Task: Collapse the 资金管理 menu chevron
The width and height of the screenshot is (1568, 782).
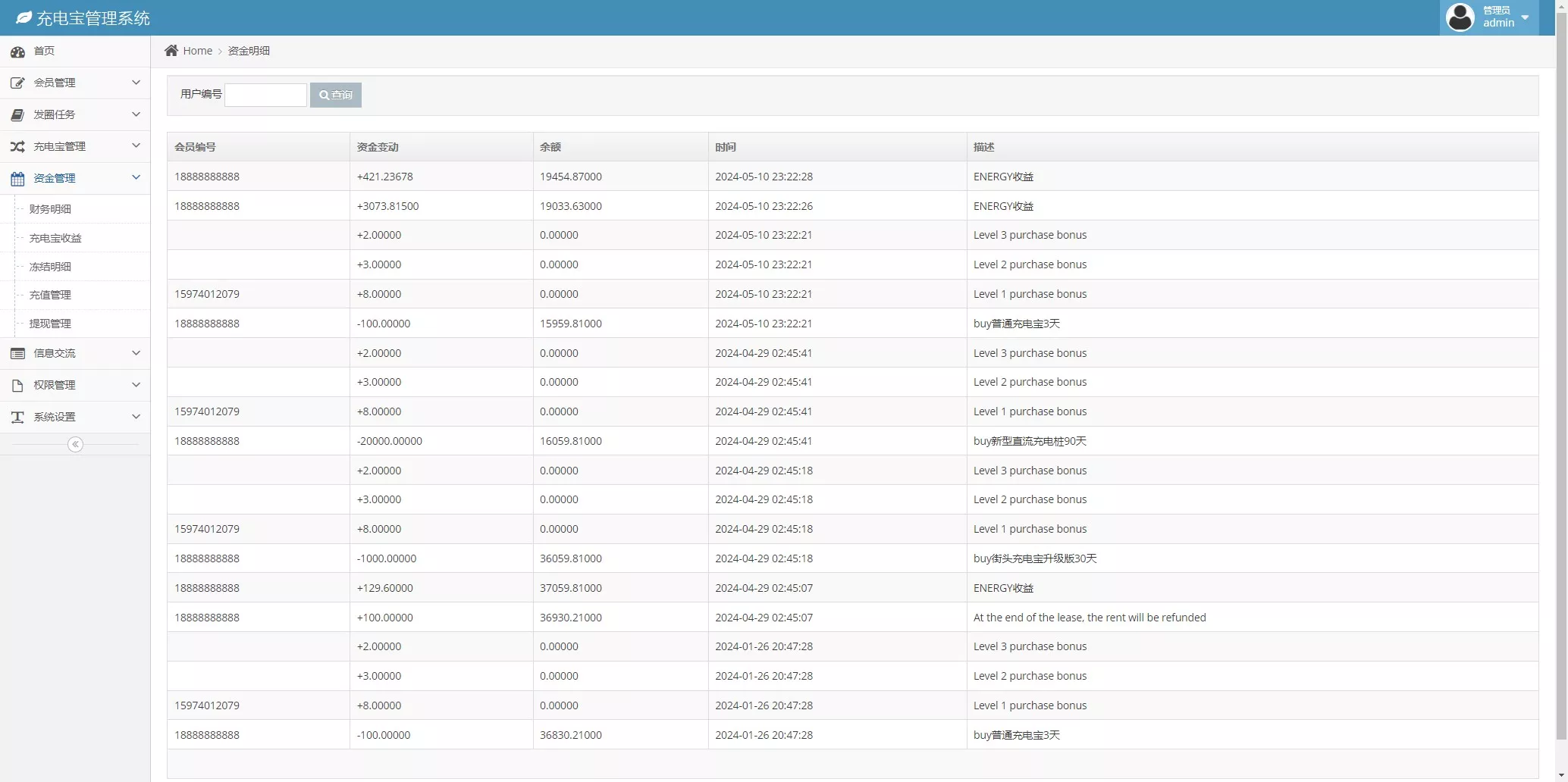Action: point(136,178)
